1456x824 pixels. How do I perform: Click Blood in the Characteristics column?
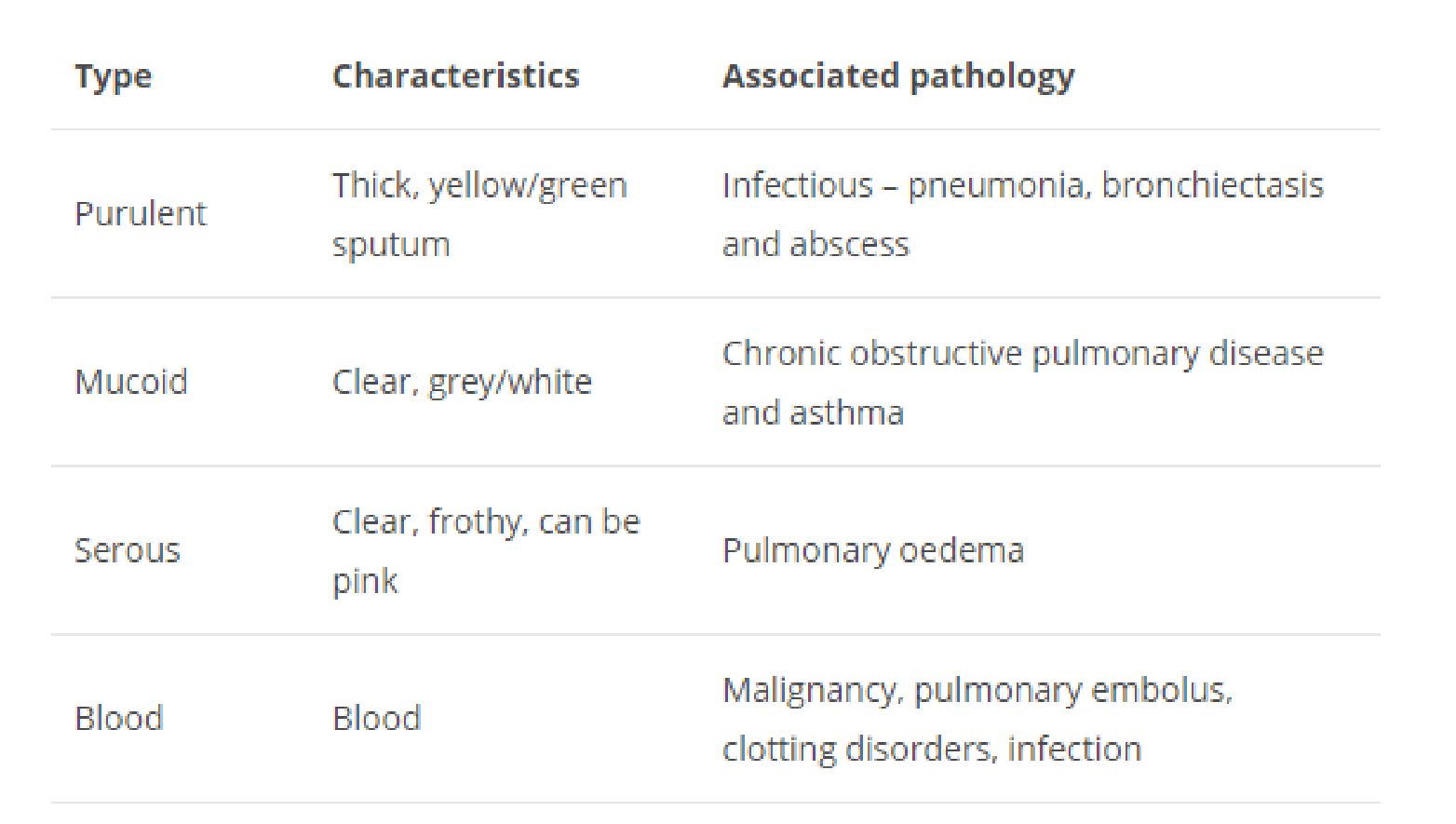click(x=376, y=719)
